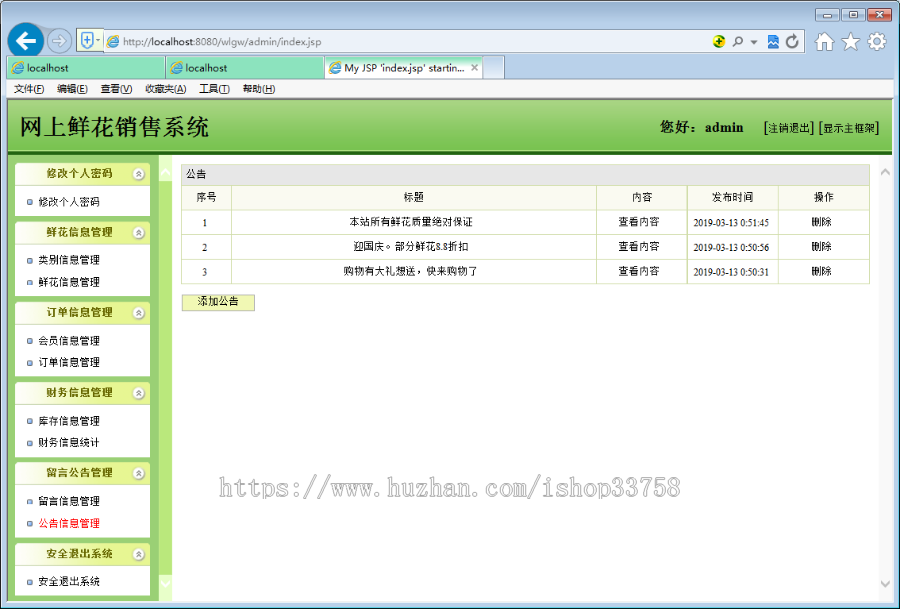Click the favicon on the My JSP tab
900x609 pixels.
click(337, 66)
